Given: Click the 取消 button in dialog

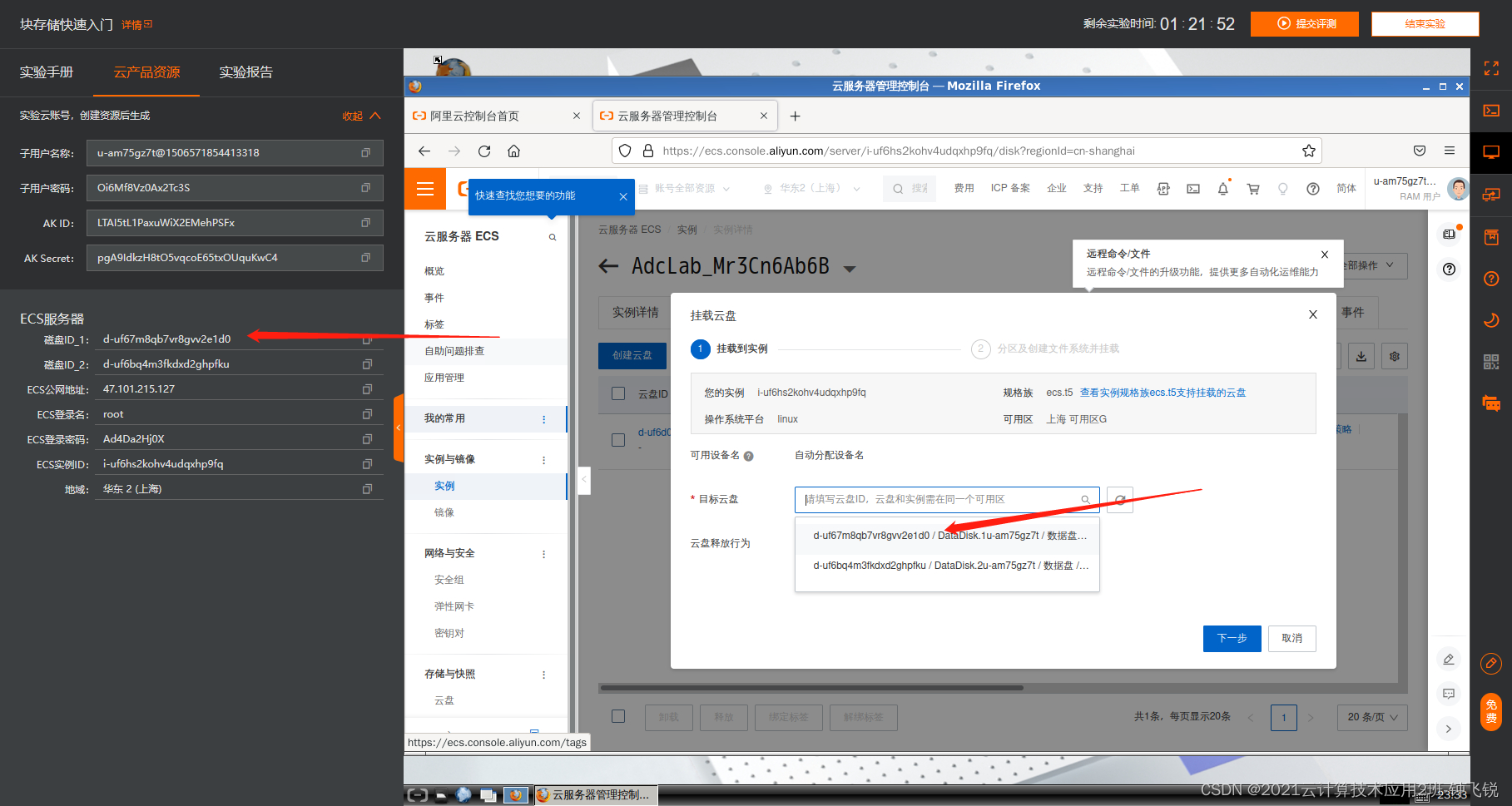Looking at the screenshot, I should click(1291, 639).
